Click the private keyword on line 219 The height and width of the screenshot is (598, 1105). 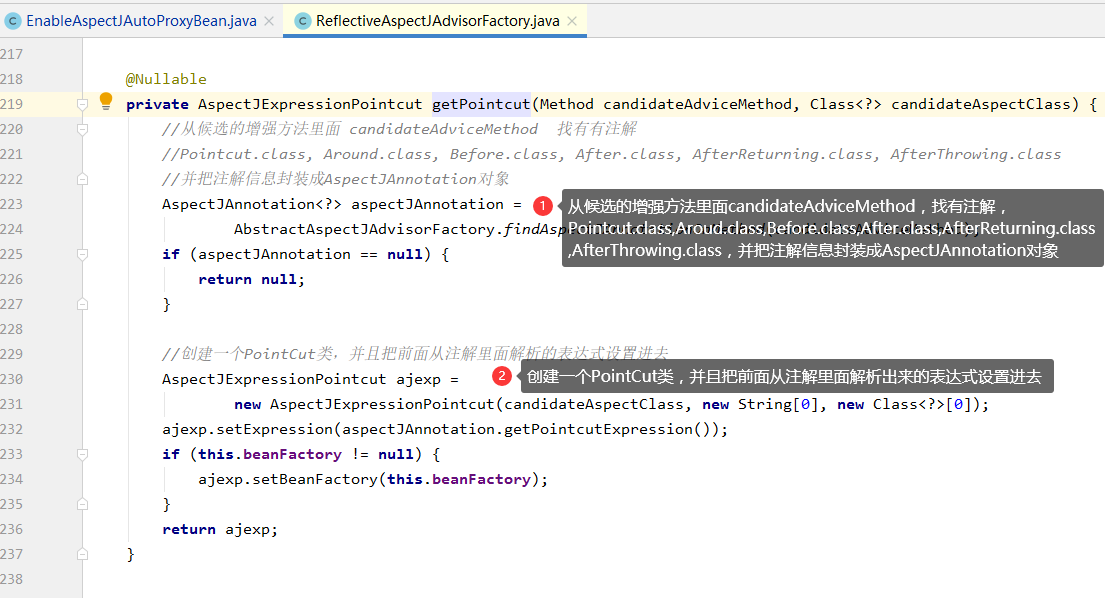157,104
